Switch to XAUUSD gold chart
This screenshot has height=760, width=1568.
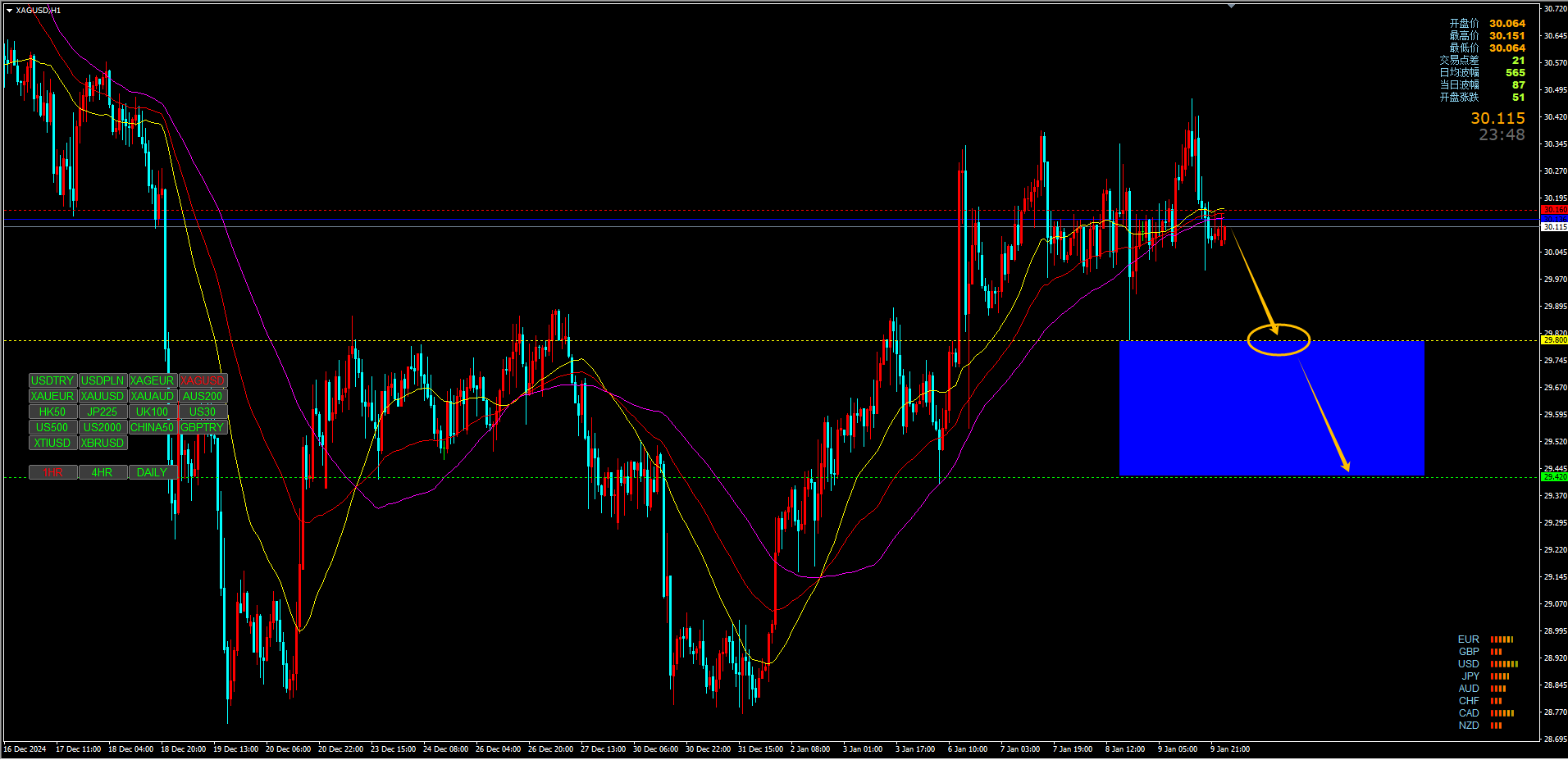click(x=103, y=396)
